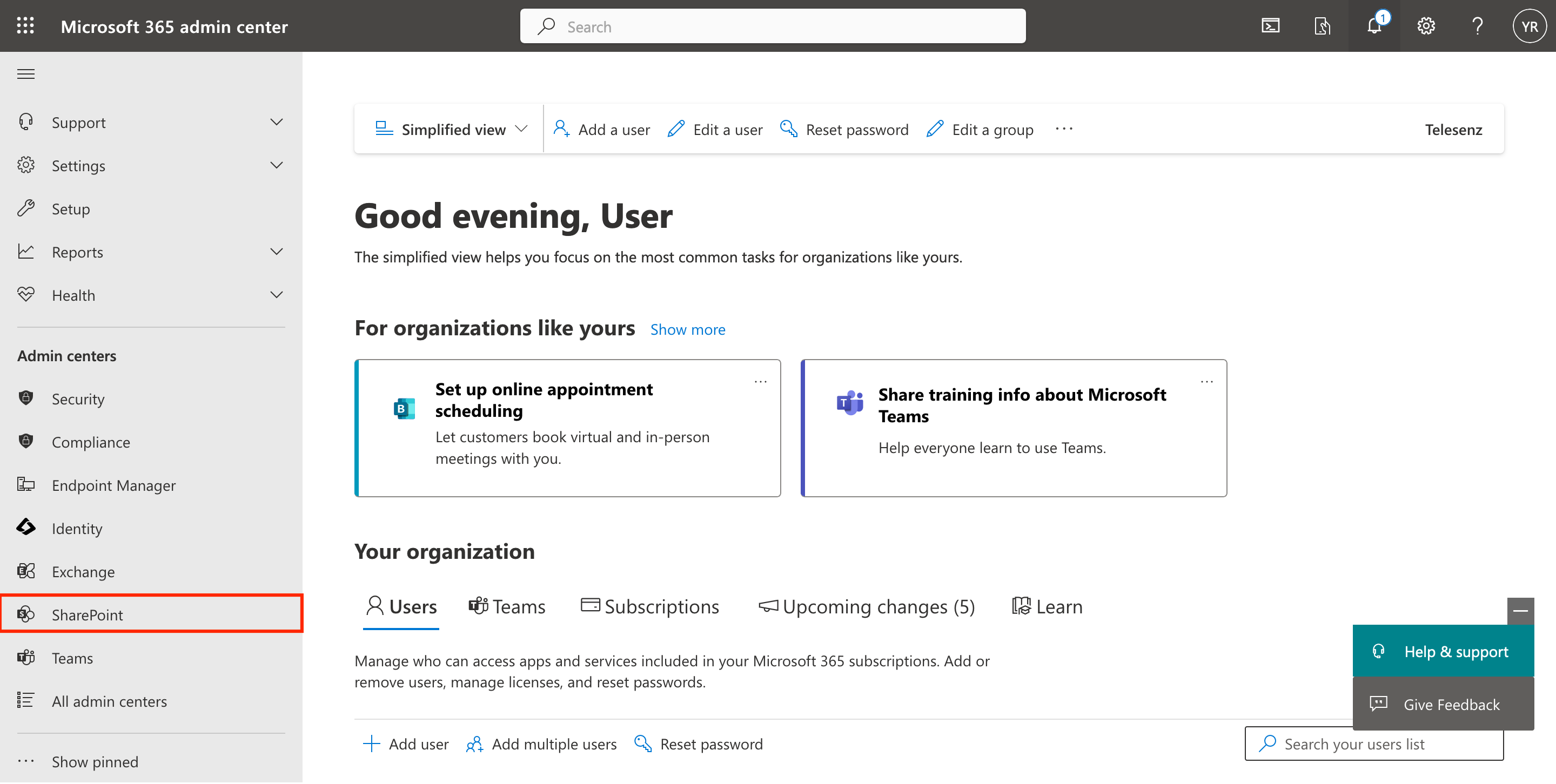Click the Compliance shield icon
1556x784 pixels.
point(25,442)
